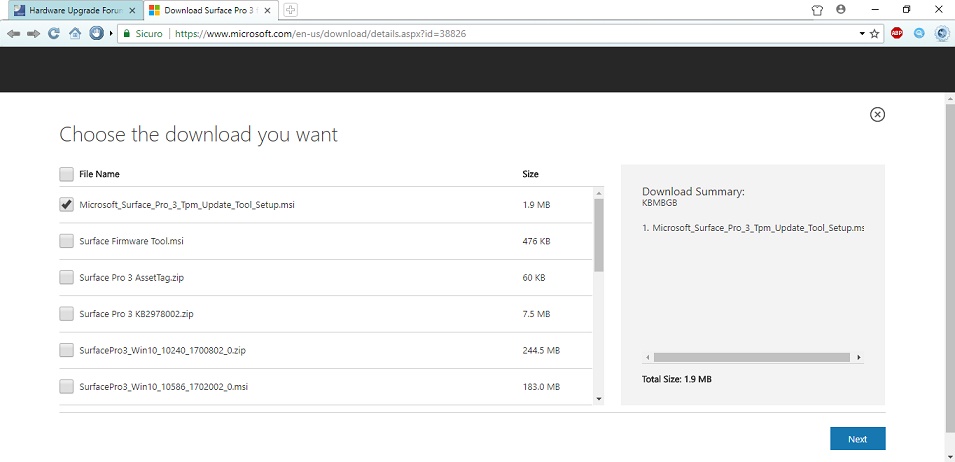Viewport: 955px width, 462px height.
Task: Open the red ABP Adblock extension icon
Action: click(x=897, y=33)
